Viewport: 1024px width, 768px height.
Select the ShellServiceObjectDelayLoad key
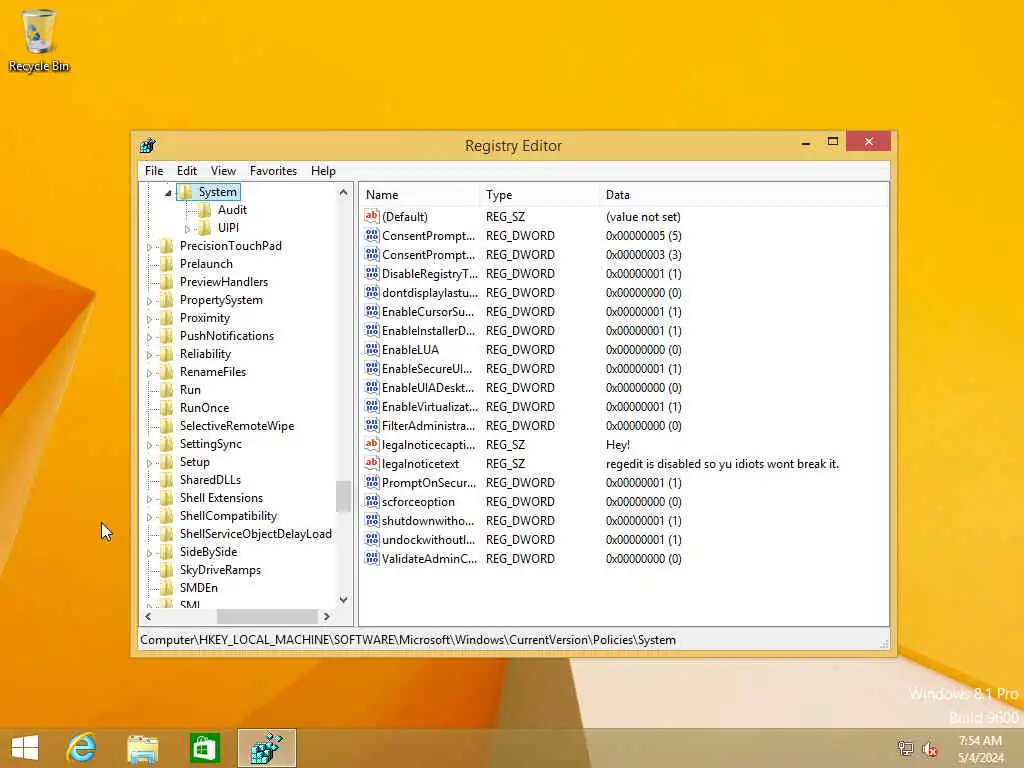[x=255, y=534]
